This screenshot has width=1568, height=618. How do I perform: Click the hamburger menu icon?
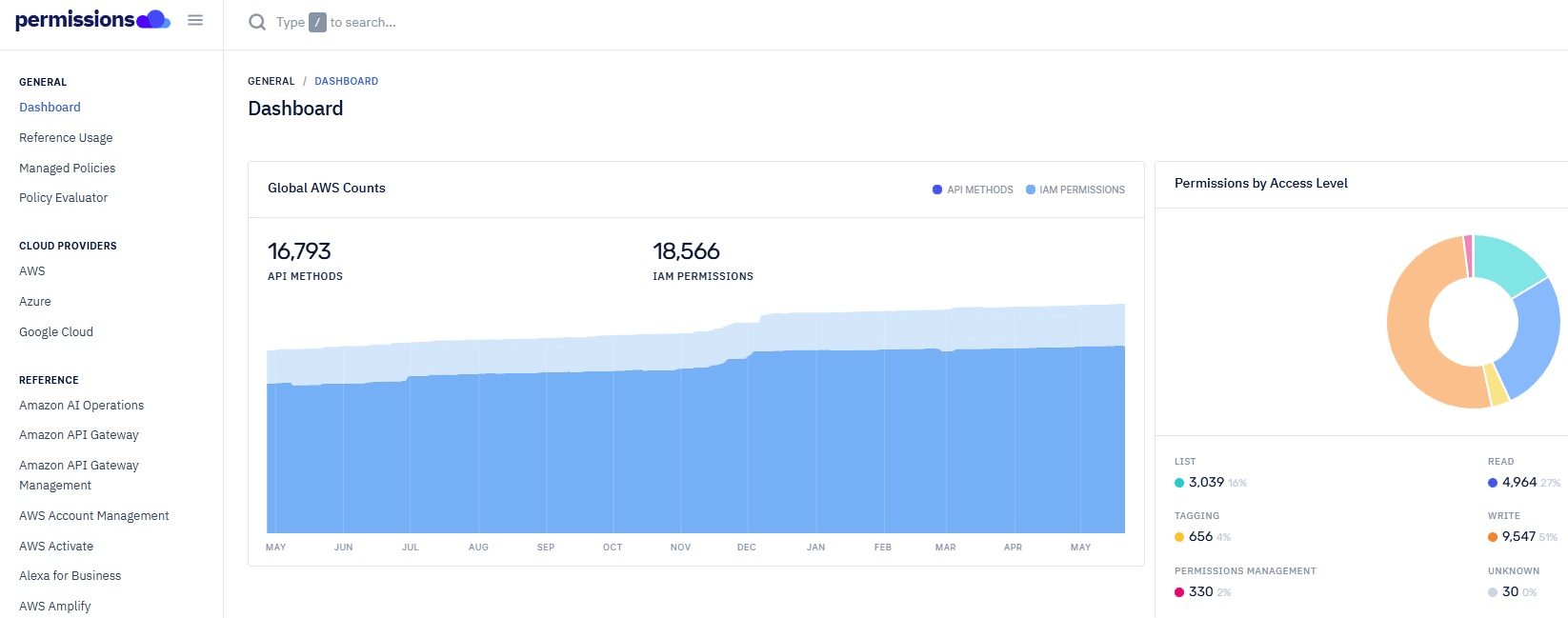(195, 20)
